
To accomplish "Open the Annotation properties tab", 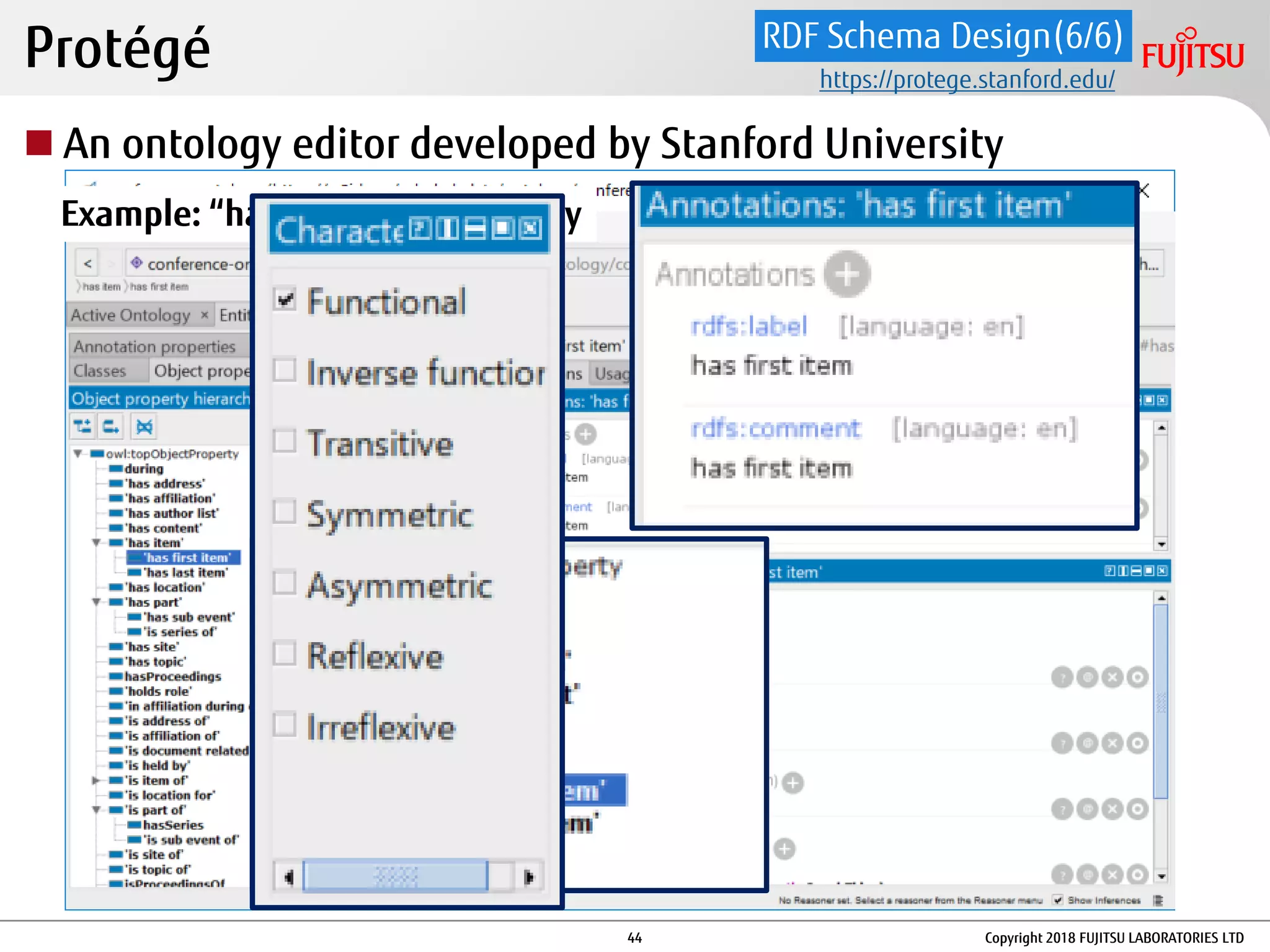I will [x=155, y=346].
